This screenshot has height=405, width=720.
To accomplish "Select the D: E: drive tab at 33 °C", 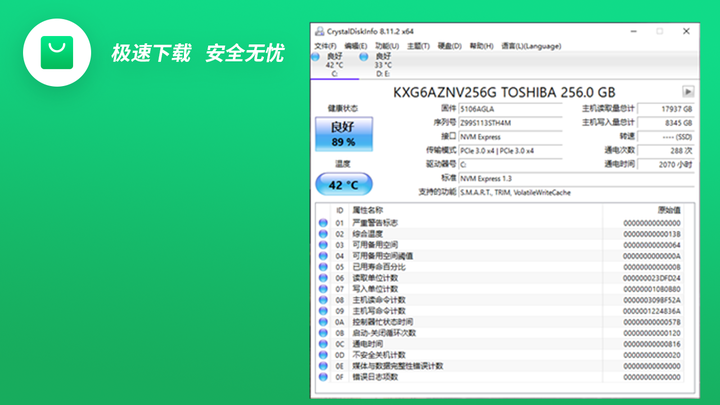I will click(x=383, y=64).
